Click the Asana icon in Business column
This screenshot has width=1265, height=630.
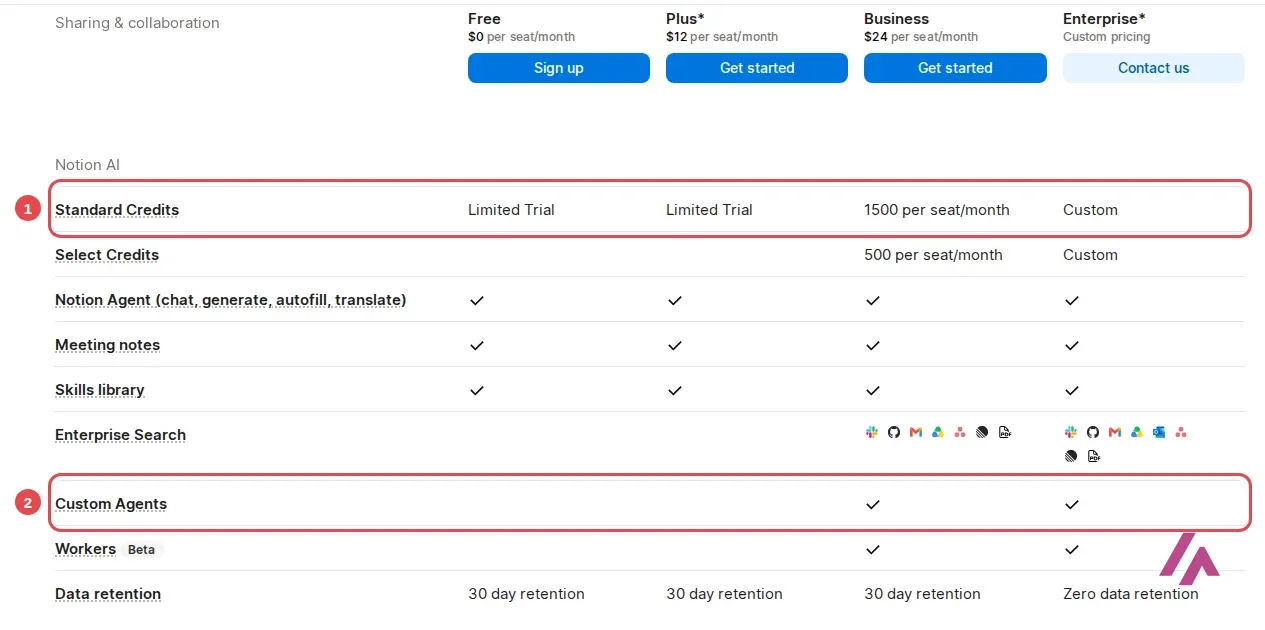[960, 432]
